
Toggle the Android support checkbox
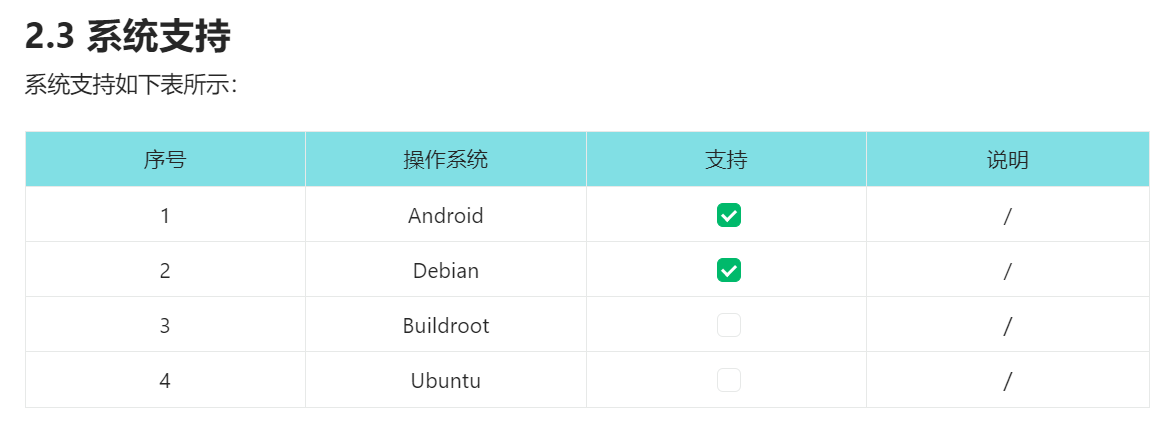point(728,215)
